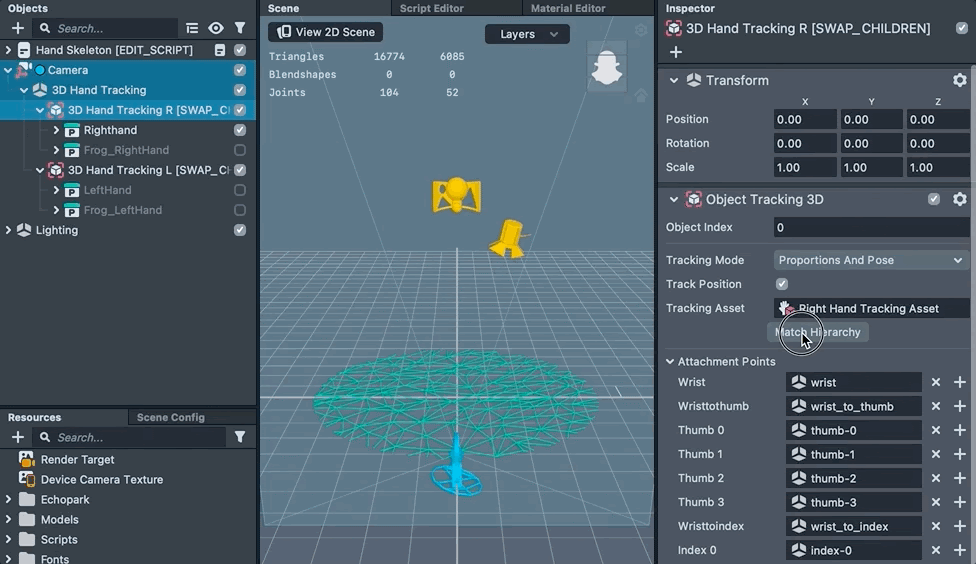Screen dimensions: 976x564
Task: Click the Match Hierarchy button
Action: 818,332
